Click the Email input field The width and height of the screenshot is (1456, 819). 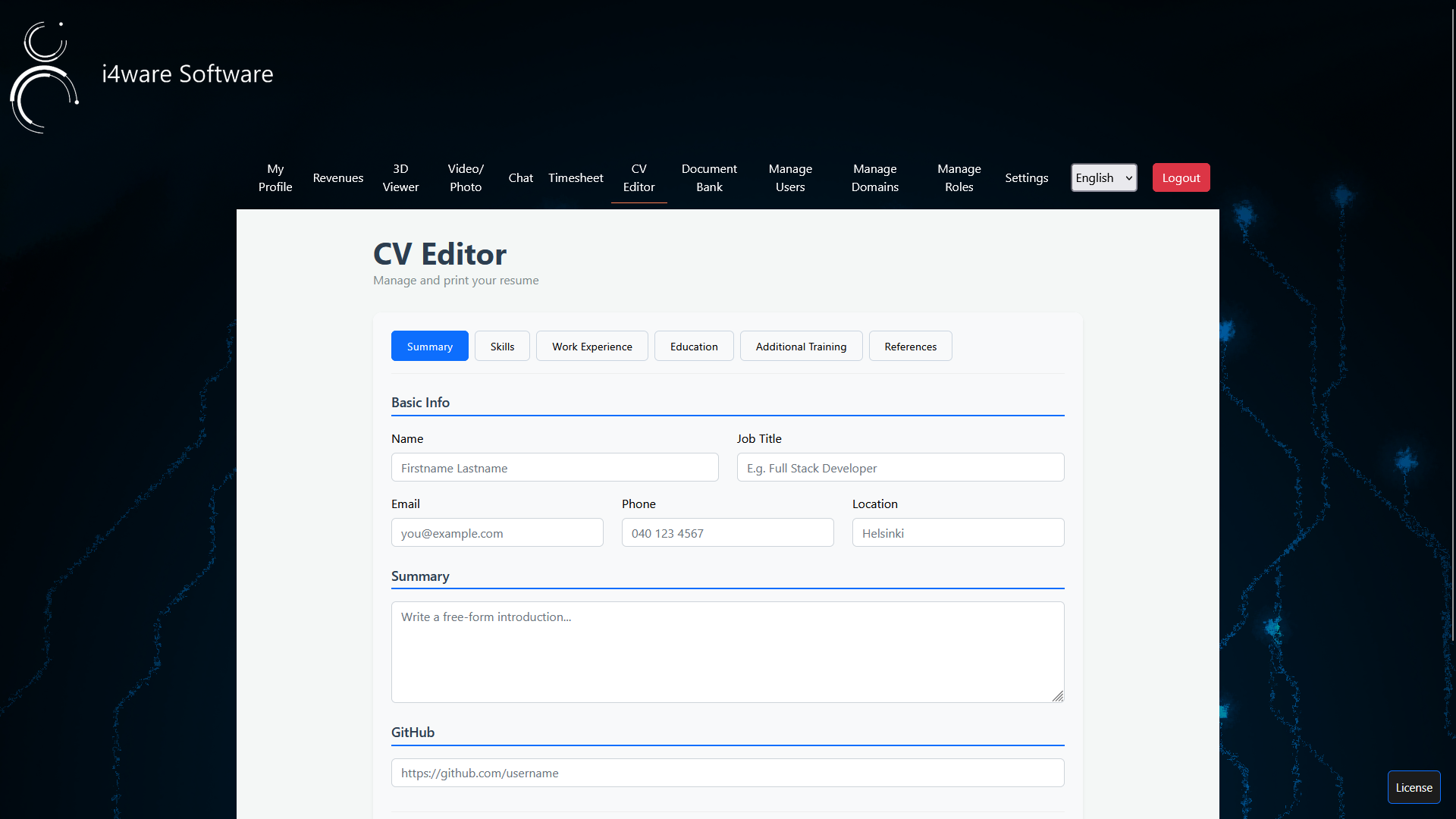click(497, 532)
